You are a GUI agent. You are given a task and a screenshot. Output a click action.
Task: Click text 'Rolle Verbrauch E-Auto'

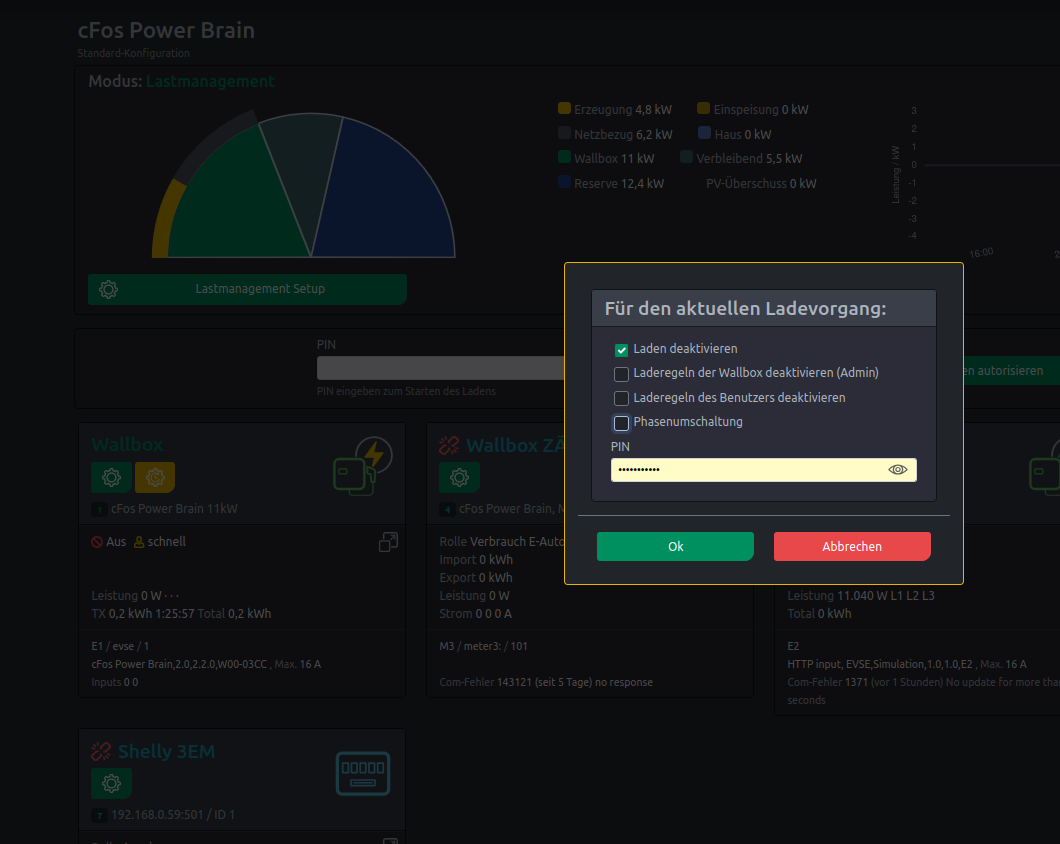point(502,542)
